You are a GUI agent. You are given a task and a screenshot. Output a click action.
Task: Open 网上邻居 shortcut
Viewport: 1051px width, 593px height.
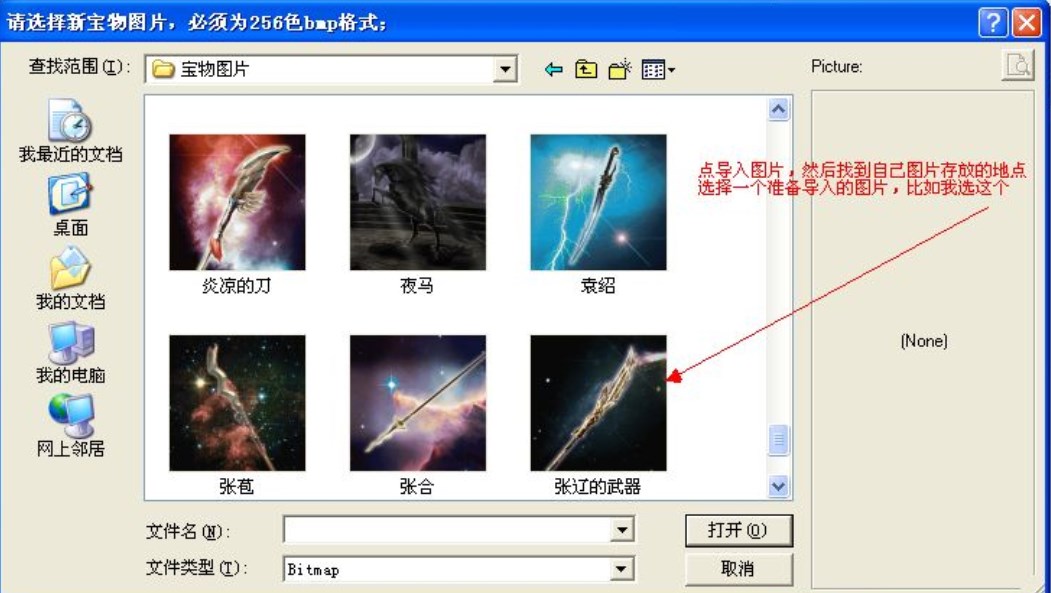pos(70,425)
